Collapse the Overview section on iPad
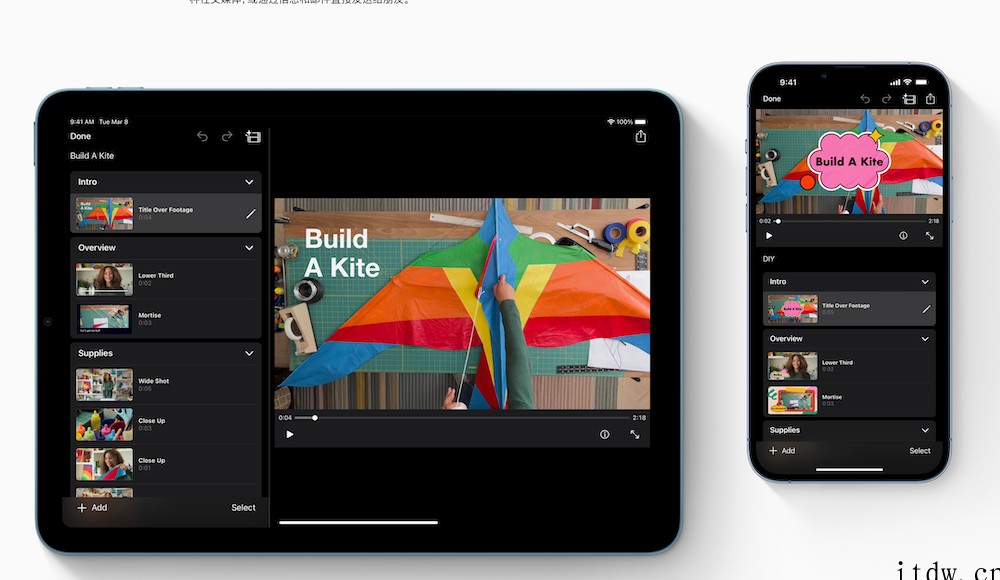 tap(249, 248)
